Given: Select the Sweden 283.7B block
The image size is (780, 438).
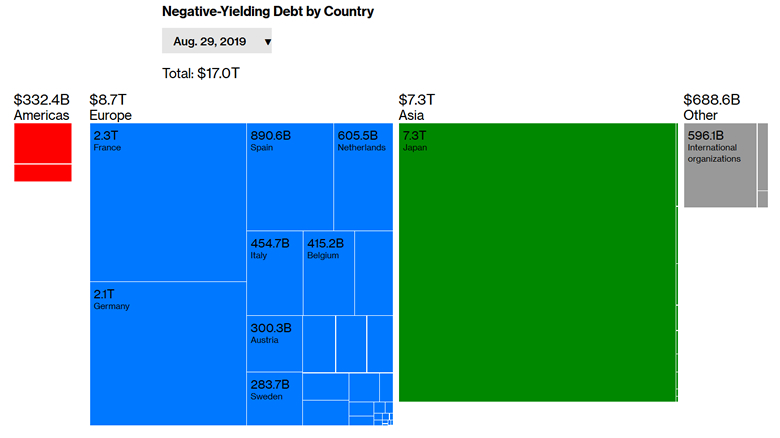Looking at the screenshot, I should click(274, 399).
